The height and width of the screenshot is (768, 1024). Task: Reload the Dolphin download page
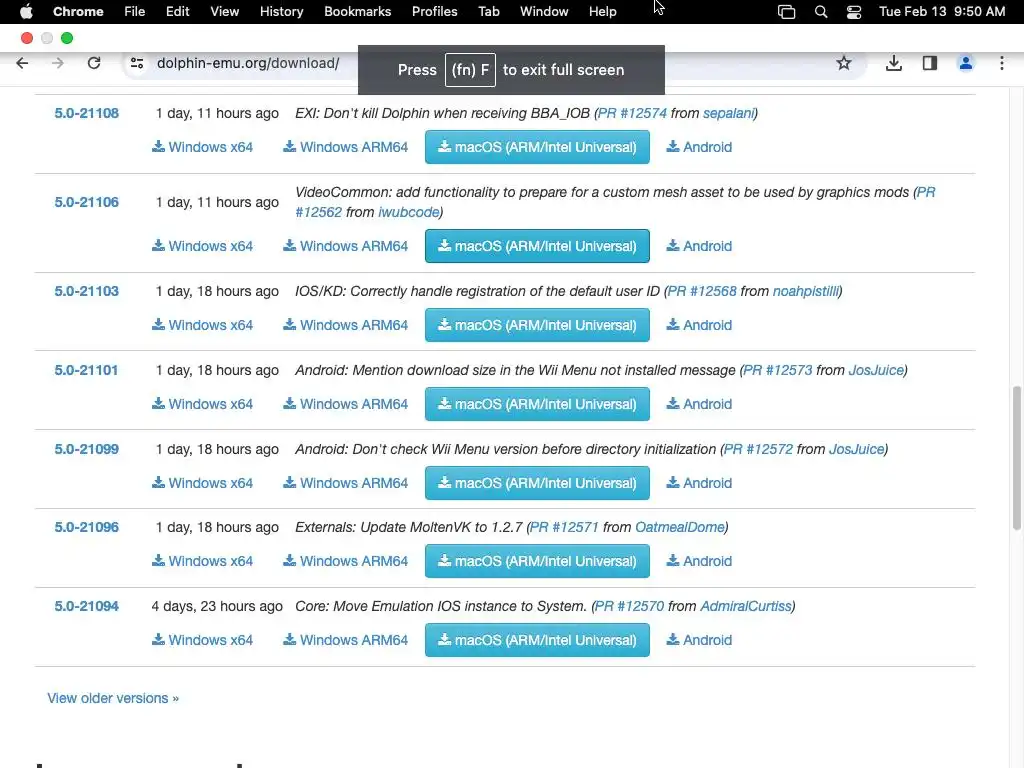(94, 63)
